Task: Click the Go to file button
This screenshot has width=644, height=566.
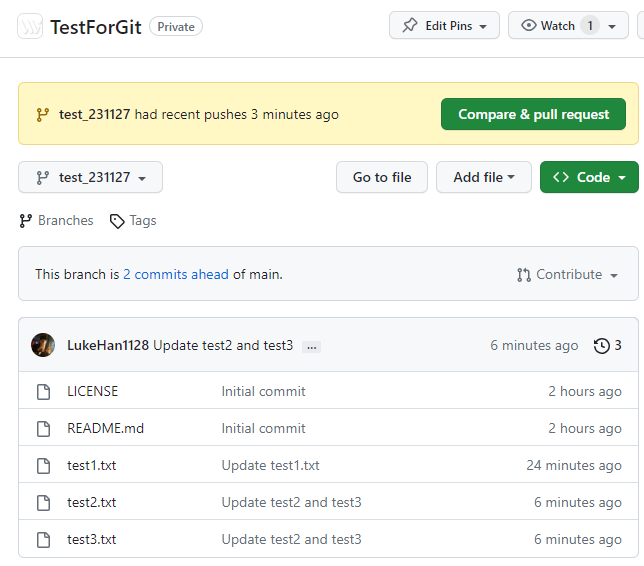Action: pos(381,177)
